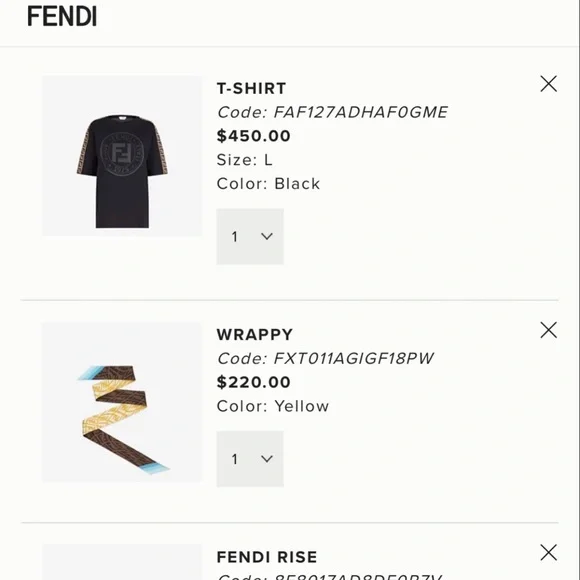Viewport: 580px width, 580px height.
Task: Open the black T-shirt product thumbnail
Action: tap(122, 156)
